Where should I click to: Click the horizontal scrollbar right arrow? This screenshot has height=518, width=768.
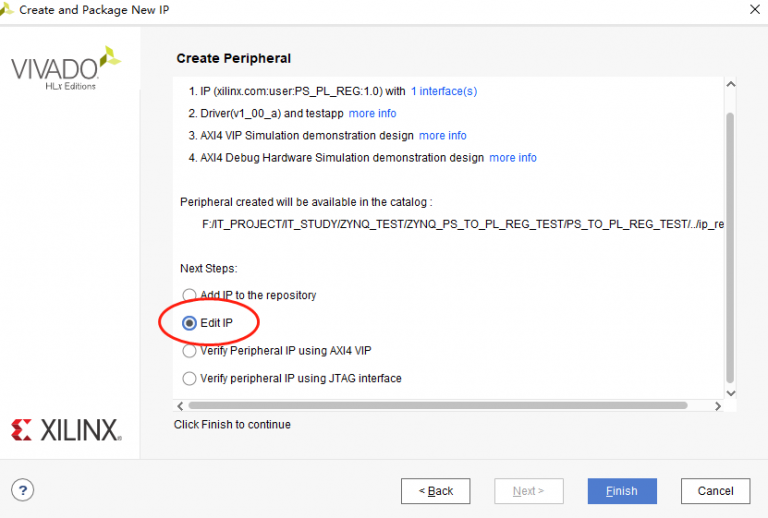pyautogui.click(x=715, y=406)
